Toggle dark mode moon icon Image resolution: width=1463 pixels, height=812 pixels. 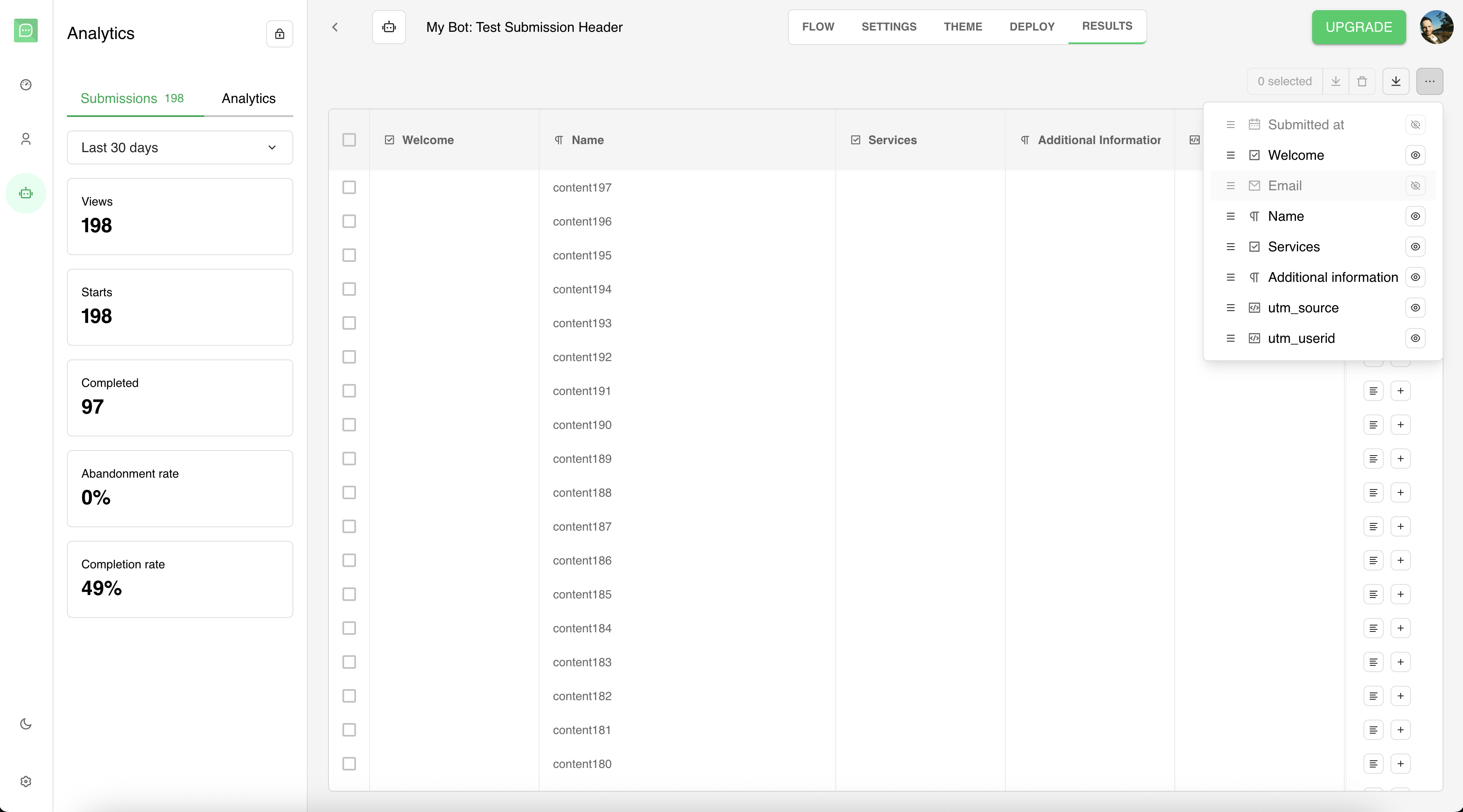25,723
